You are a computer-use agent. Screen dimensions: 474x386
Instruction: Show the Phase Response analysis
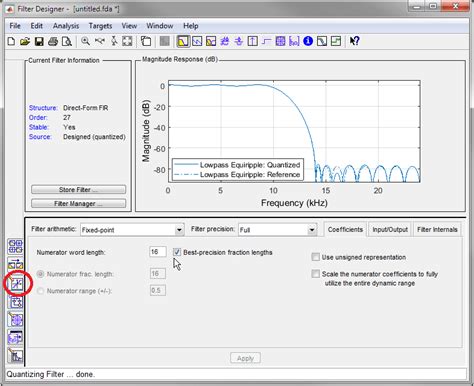click(x=197, y=41)
